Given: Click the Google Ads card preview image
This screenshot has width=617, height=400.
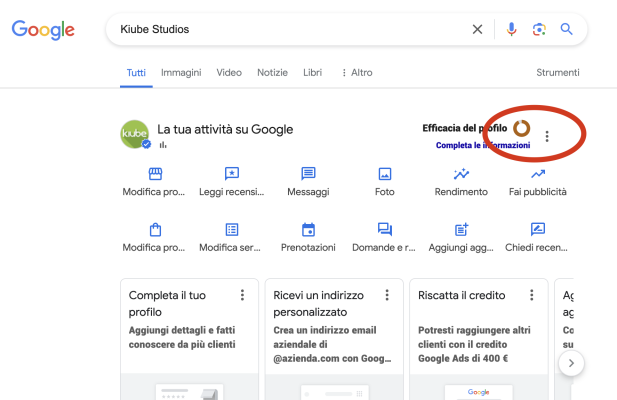Looking at the screenshot, I should (x=479, y=393).
